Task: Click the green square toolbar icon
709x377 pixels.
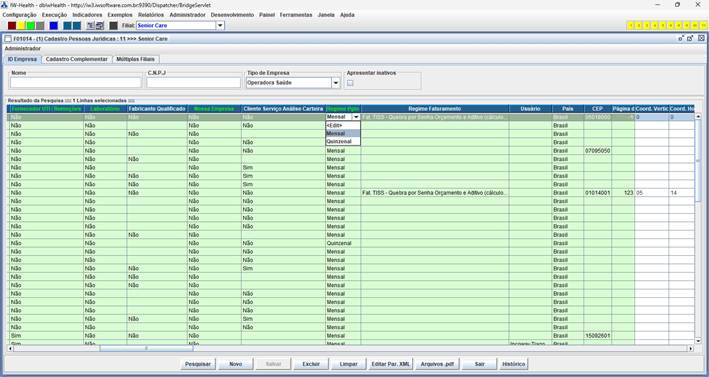Action: tap(30, 26)
